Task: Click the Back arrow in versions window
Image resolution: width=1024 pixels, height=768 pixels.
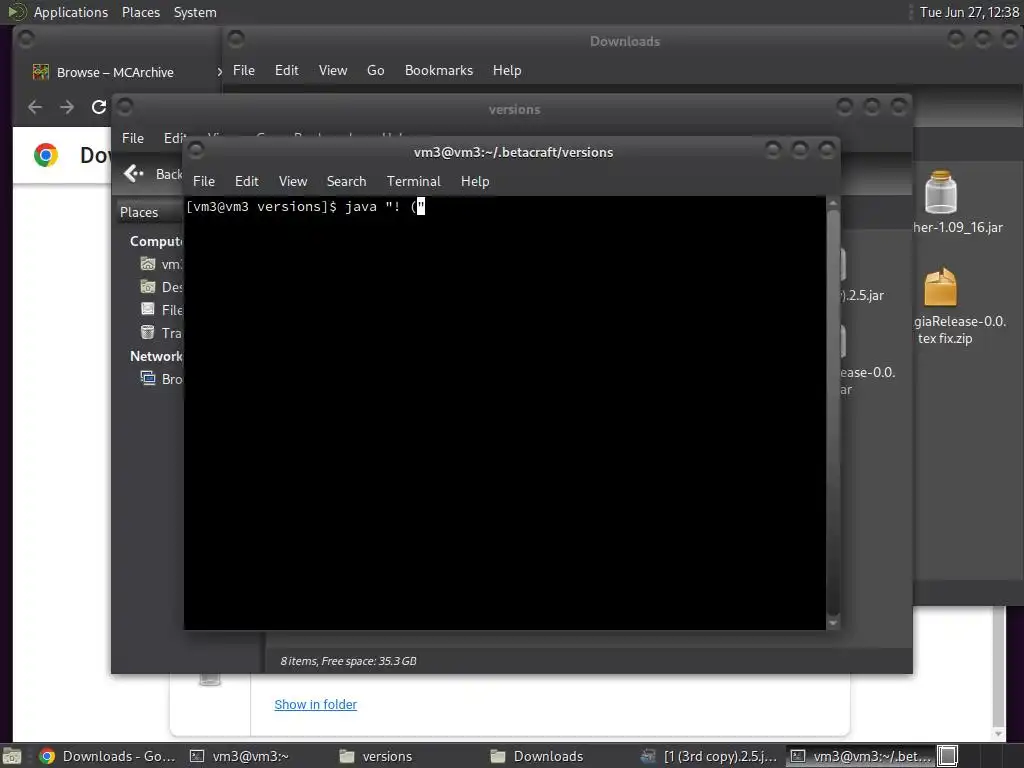Action: pos(133,173)
